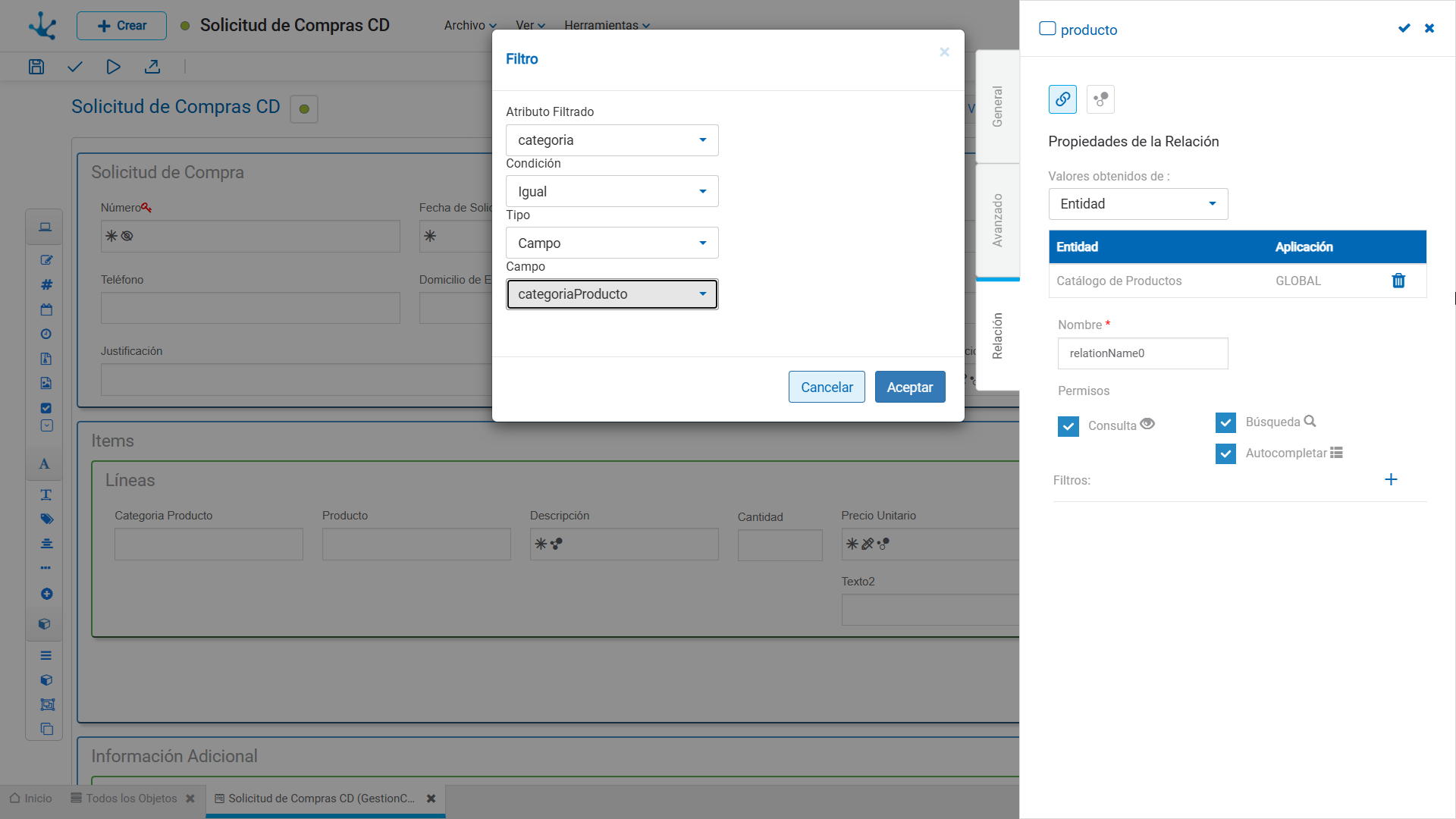The width and height of the screenshot is (1456, 819).
Task: Open the Atributo Filtrado categoria dropdown
Action: [612, 140]
